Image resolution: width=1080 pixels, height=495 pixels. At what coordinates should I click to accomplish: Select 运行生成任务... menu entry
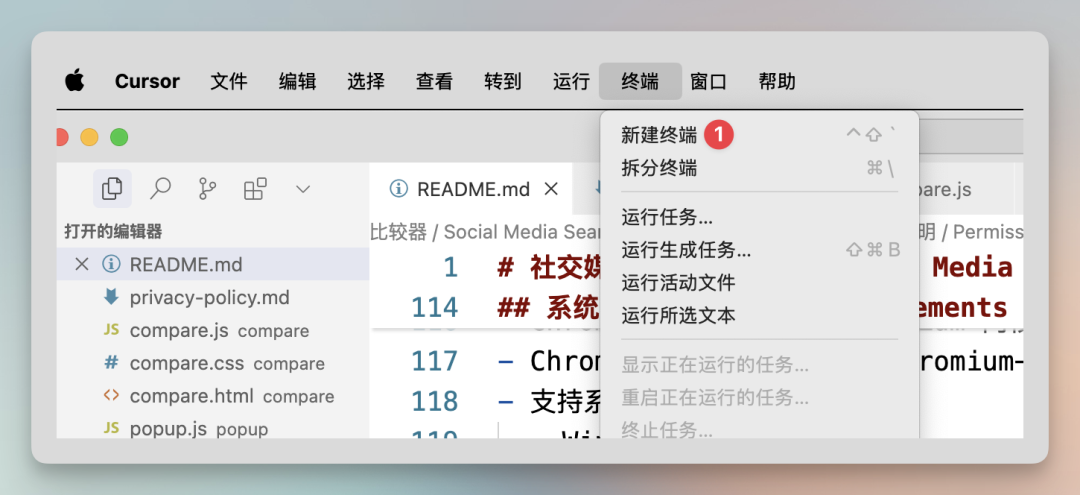(760, 250)
